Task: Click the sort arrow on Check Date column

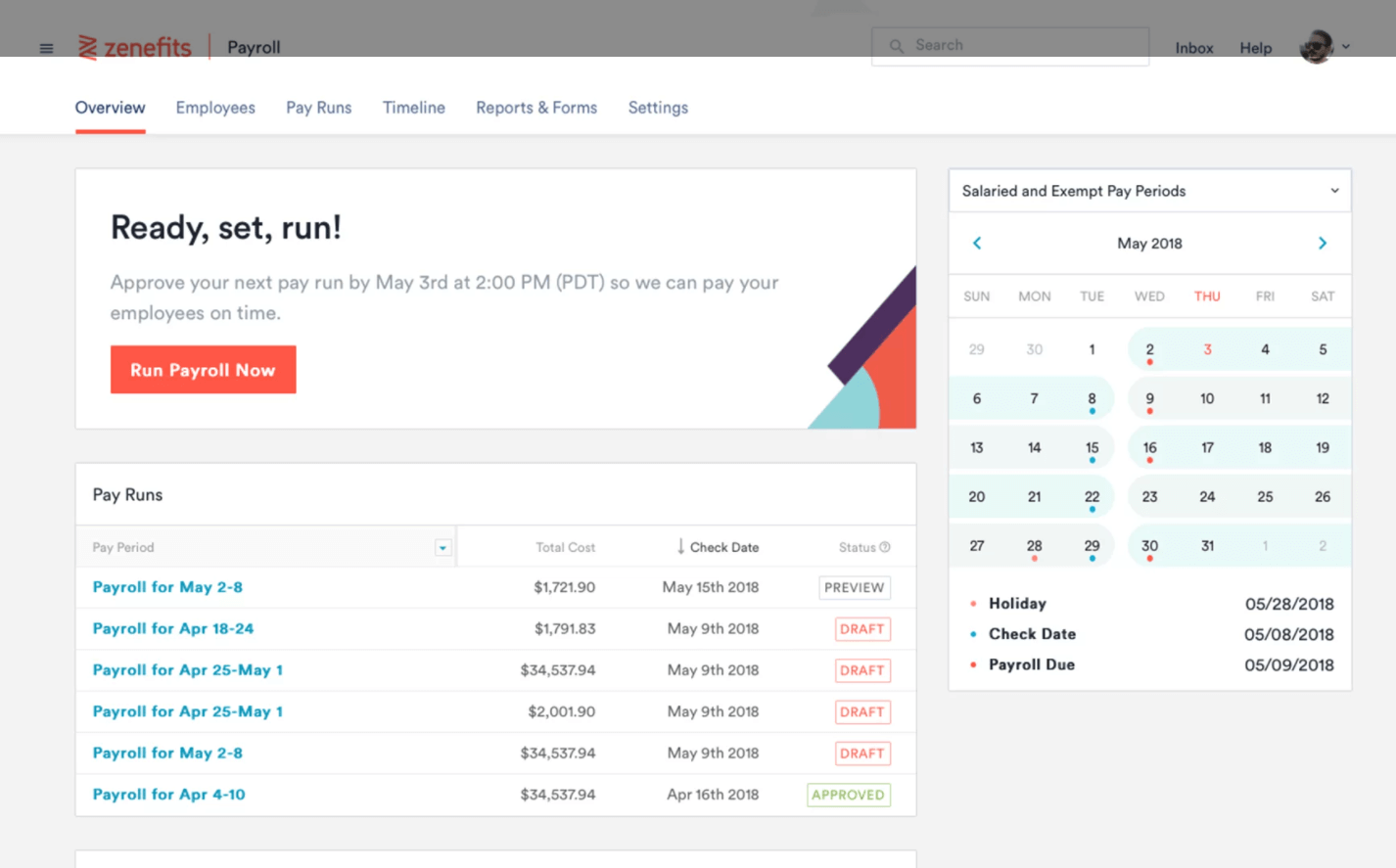Action: pos(679,546)
